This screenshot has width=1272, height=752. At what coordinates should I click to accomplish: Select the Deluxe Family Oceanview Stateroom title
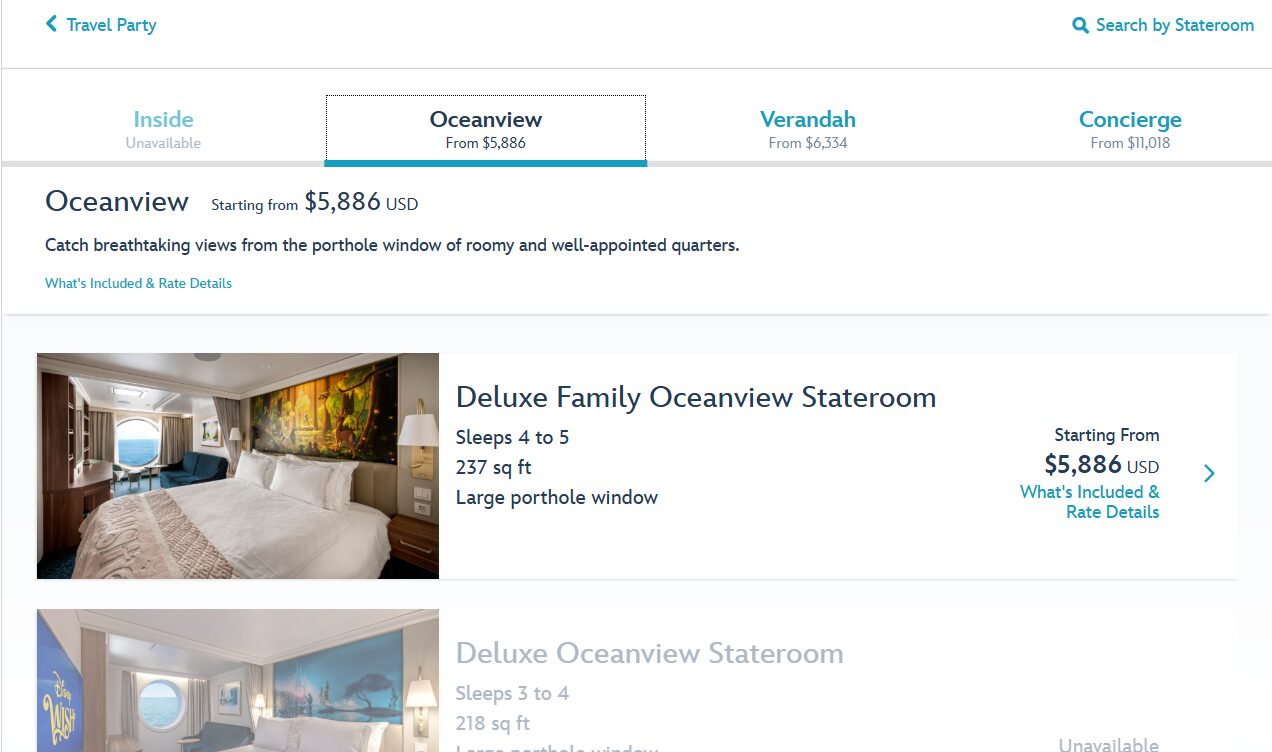click(695, 397)
